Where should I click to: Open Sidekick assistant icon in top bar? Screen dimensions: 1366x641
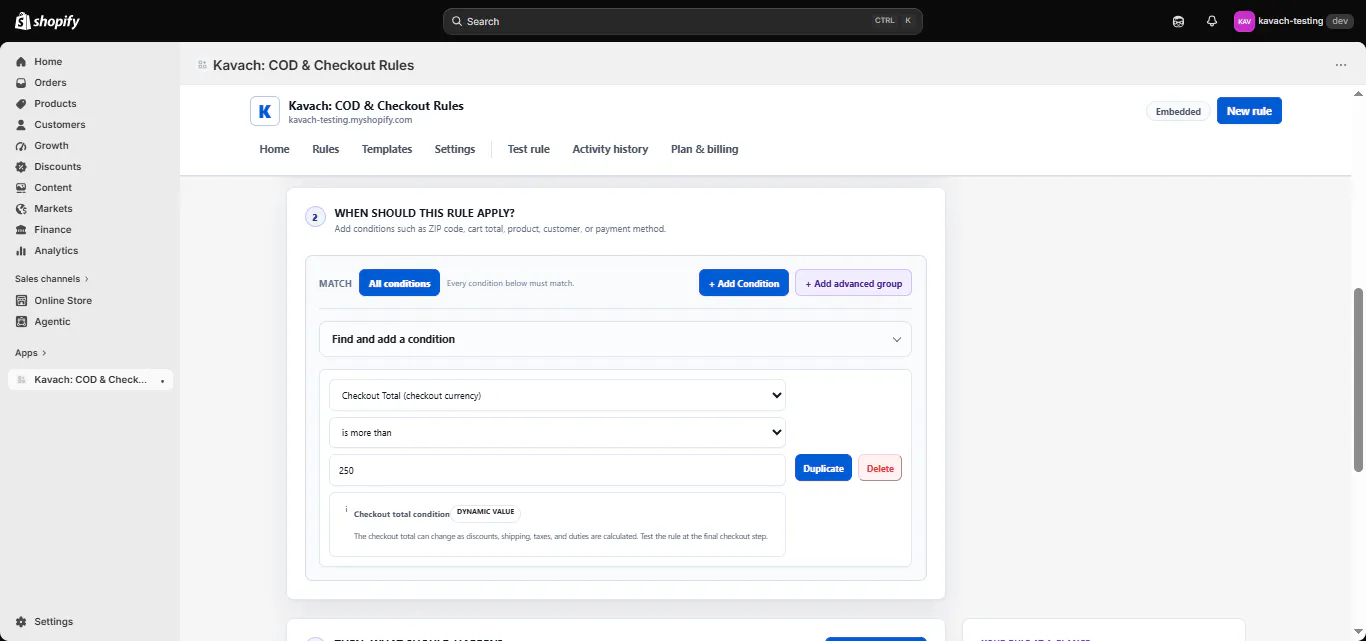[x=1179, y=21]
